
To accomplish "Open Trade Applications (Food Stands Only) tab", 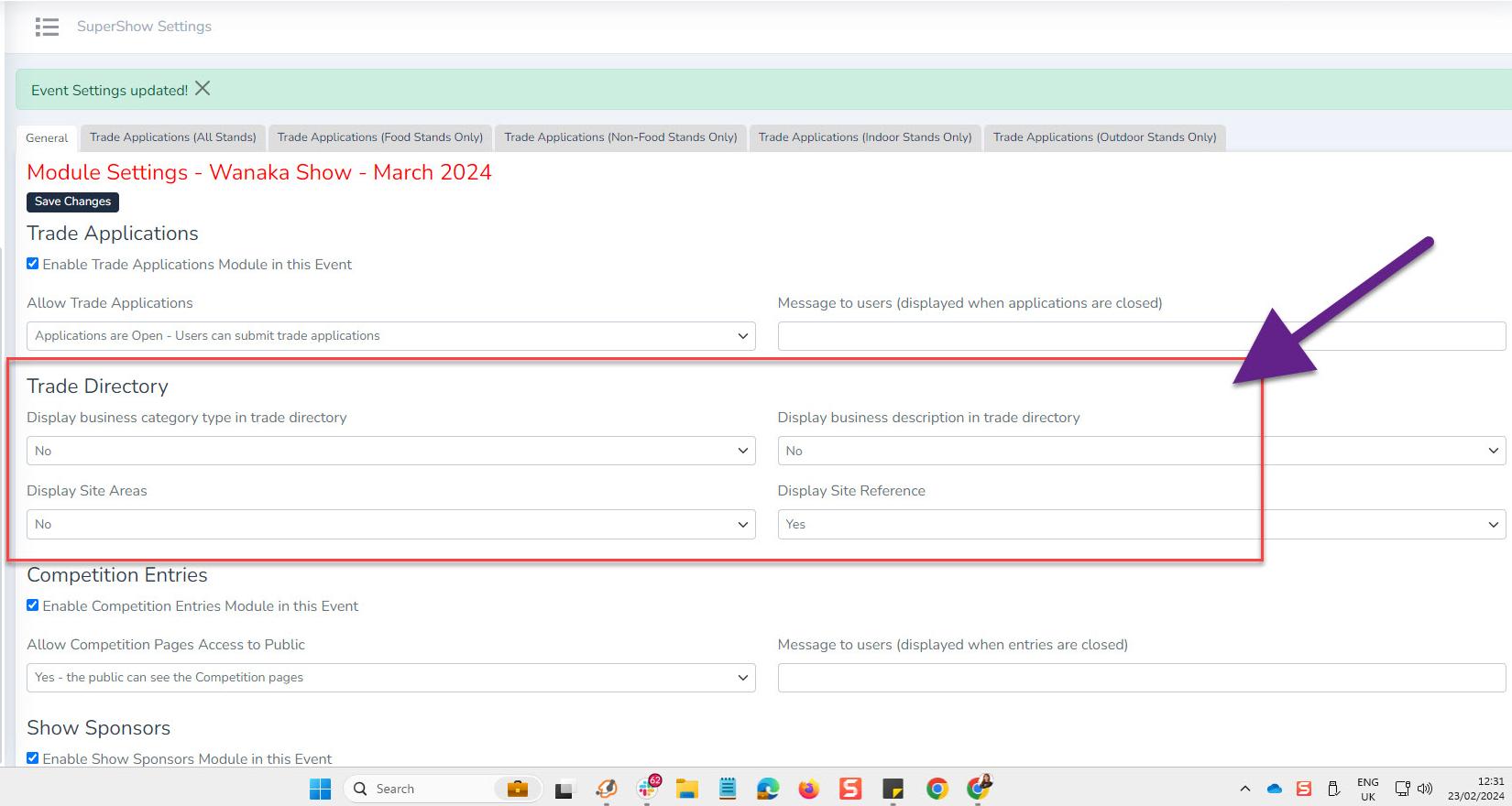I will pos(379,137).
